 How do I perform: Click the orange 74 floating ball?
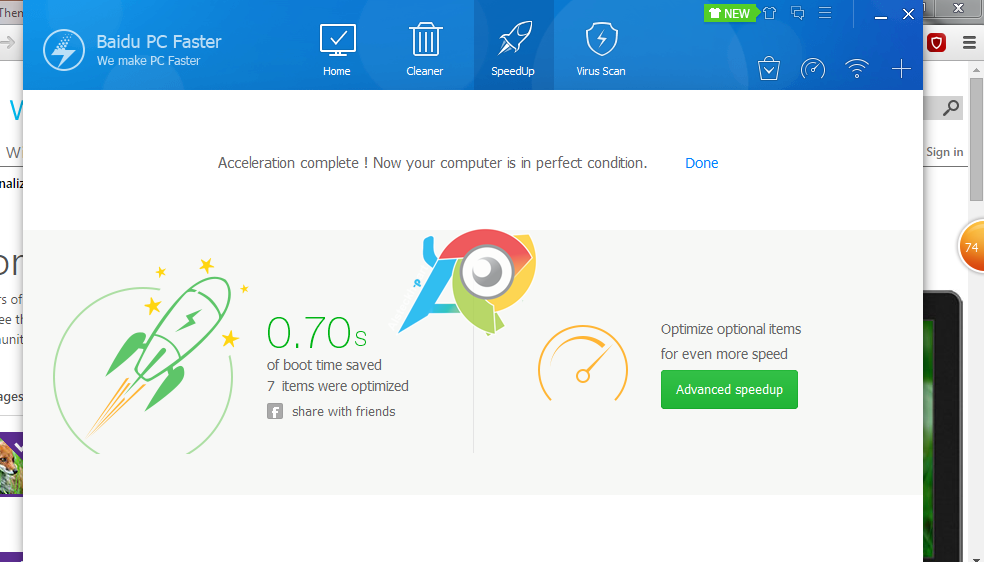point(972,247)
